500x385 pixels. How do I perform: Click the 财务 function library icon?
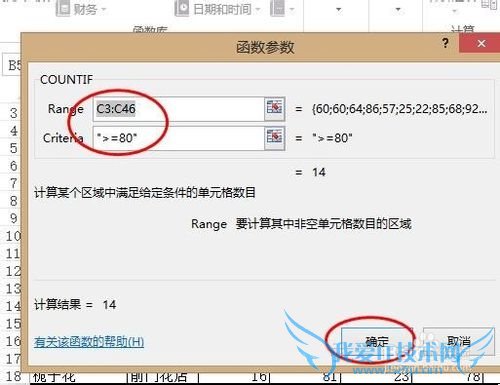click(x=63, y=9)
